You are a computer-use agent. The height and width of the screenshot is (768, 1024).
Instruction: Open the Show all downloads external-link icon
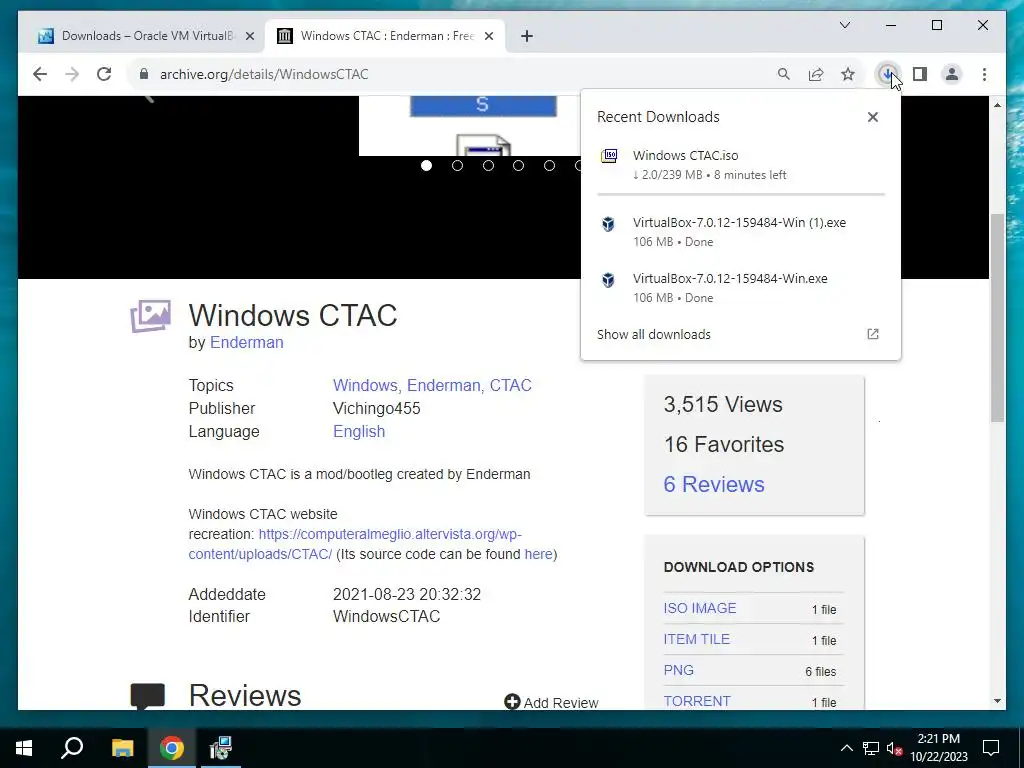(872, 334)
